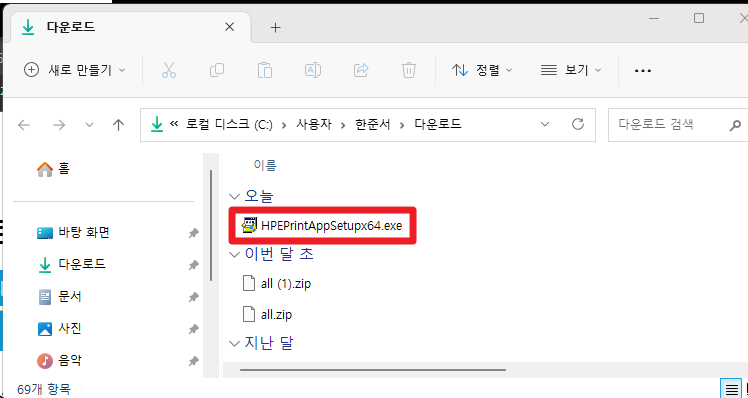748x398 pixels.
Task: Open 바탕 화면 in the sidebar
Action: (x=73, y=233)
